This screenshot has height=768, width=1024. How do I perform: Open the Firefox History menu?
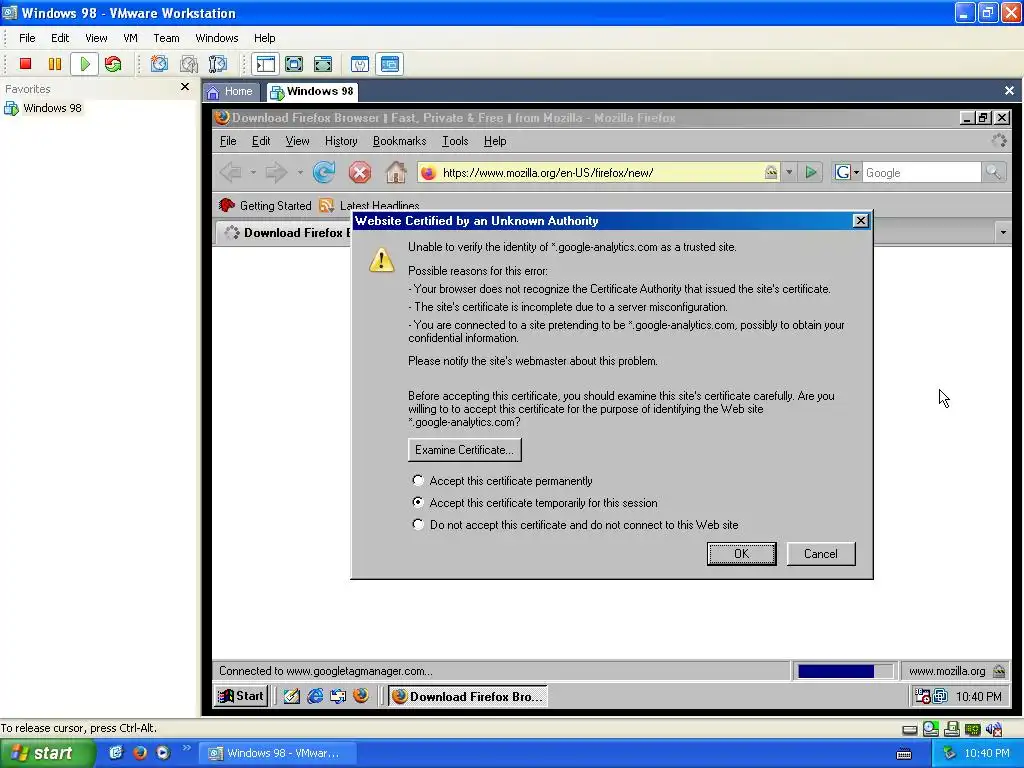[341, 141]
